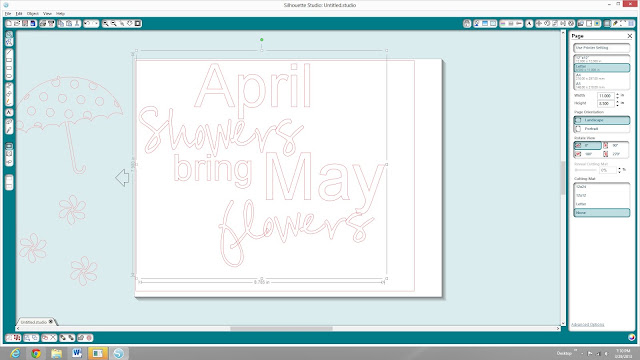Viewport: 640px width, 360px height.
Task: Select the 12x24 cutting mat option
Action: tap(602, 187)
